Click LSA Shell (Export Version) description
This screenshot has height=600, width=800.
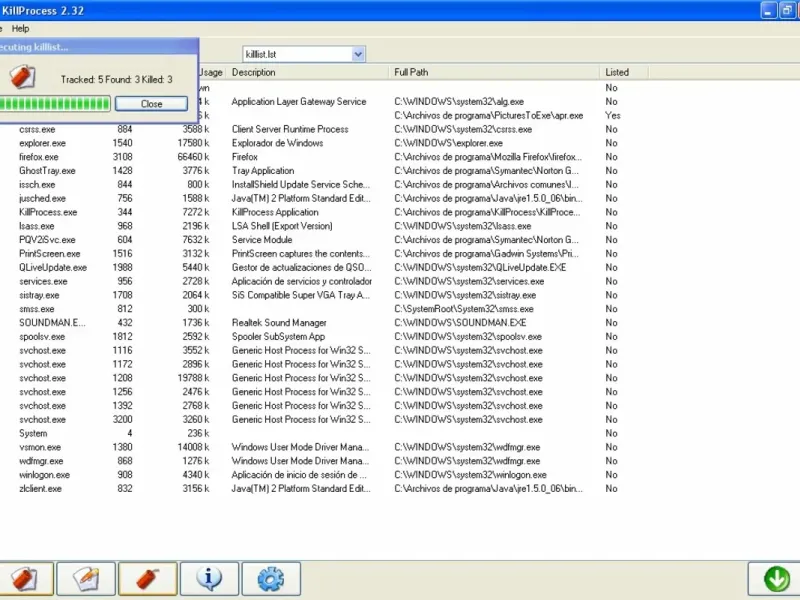[x=282, y=226]
